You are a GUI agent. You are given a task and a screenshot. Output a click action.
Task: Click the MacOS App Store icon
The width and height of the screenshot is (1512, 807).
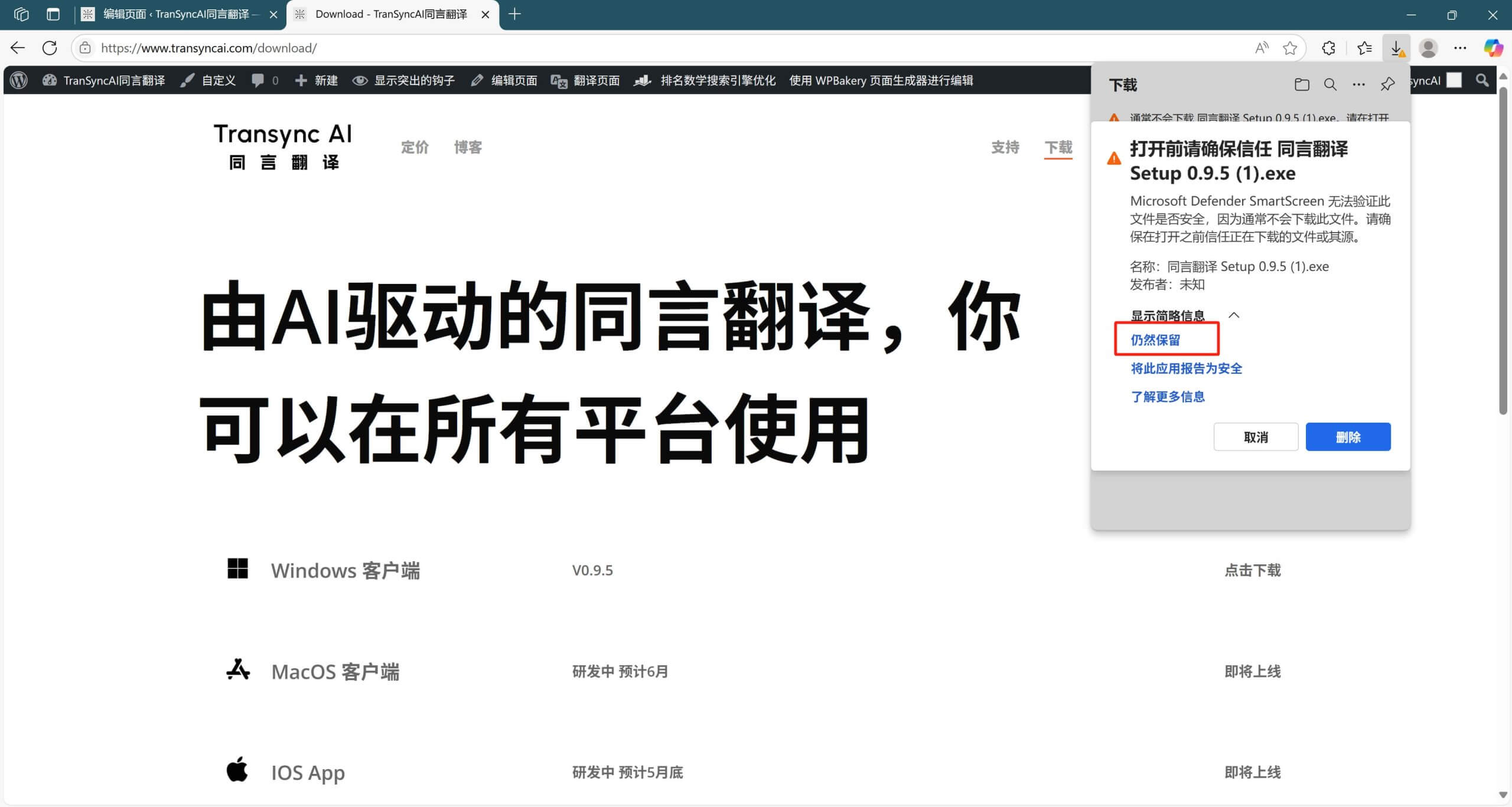pos(237,669)
